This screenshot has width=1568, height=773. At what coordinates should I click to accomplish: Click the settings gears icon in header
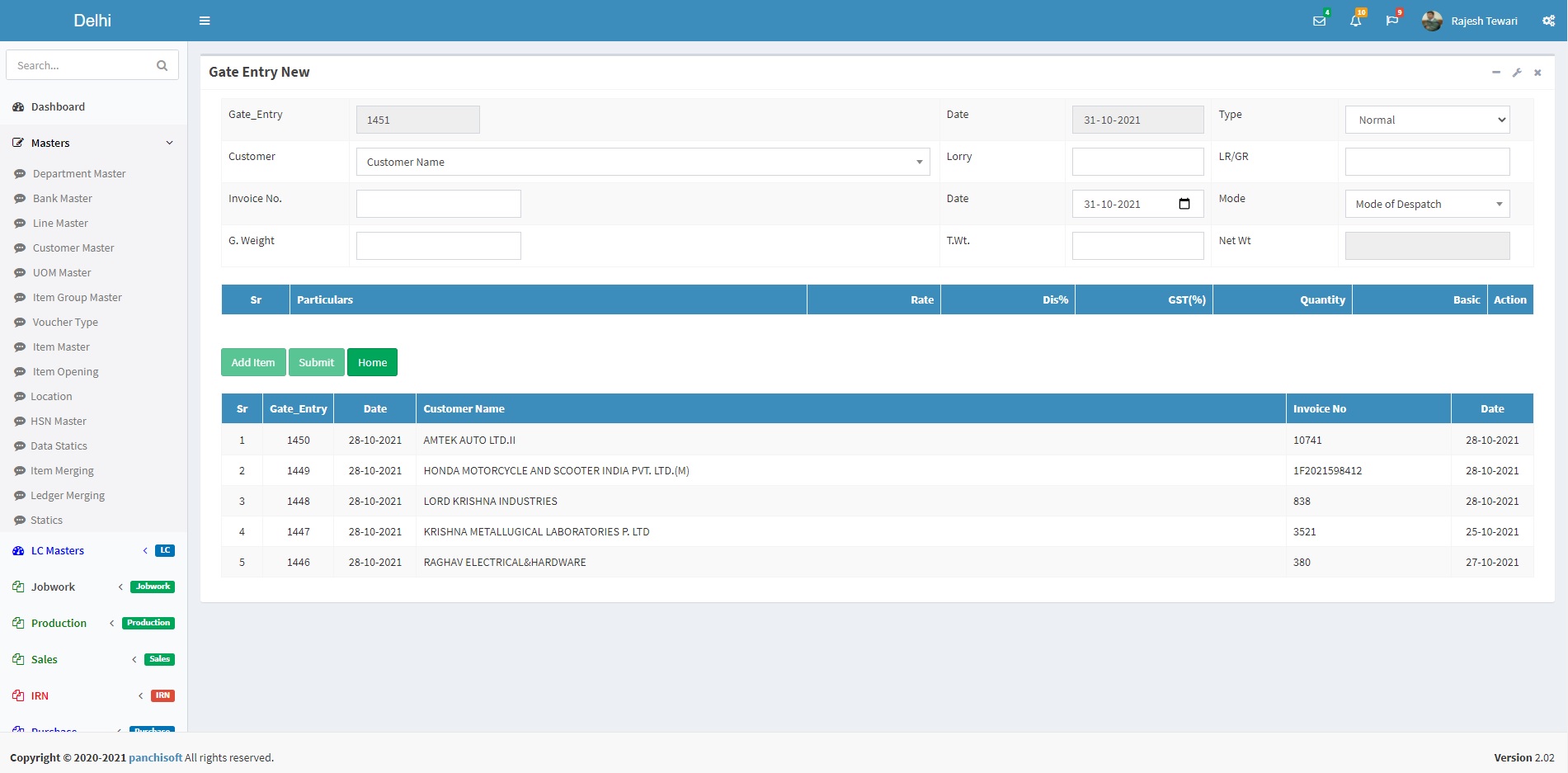point(1548,21)
